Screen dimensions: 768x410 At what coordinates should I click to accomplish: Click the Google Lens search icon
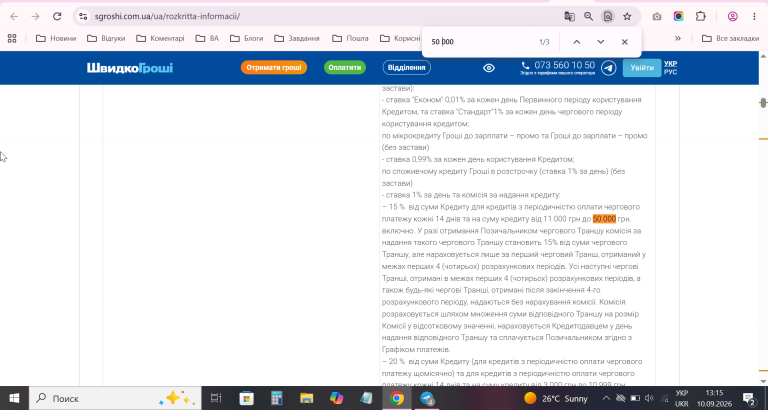click(608, 16)
